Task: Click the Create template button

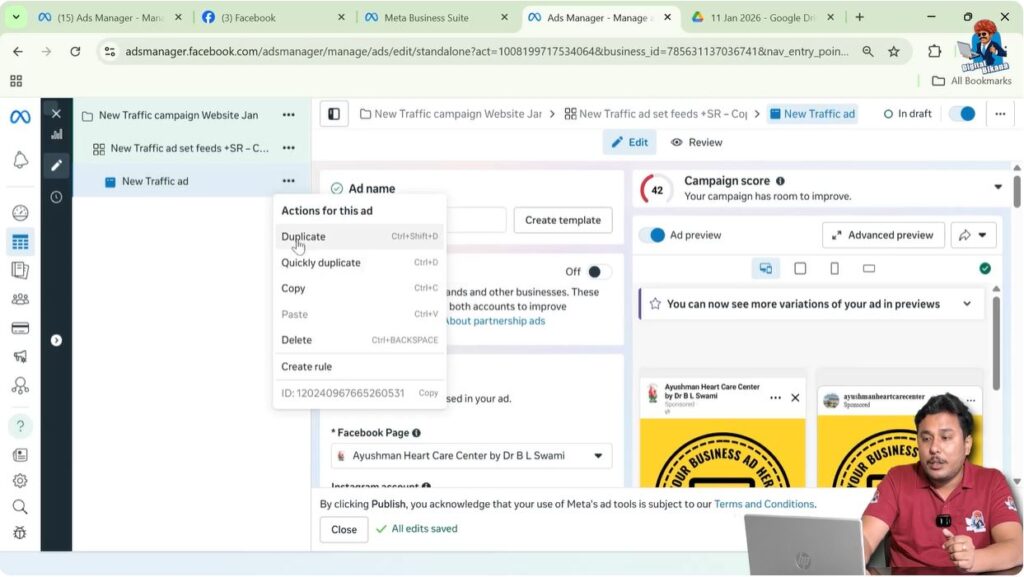Action: (563, 220)
